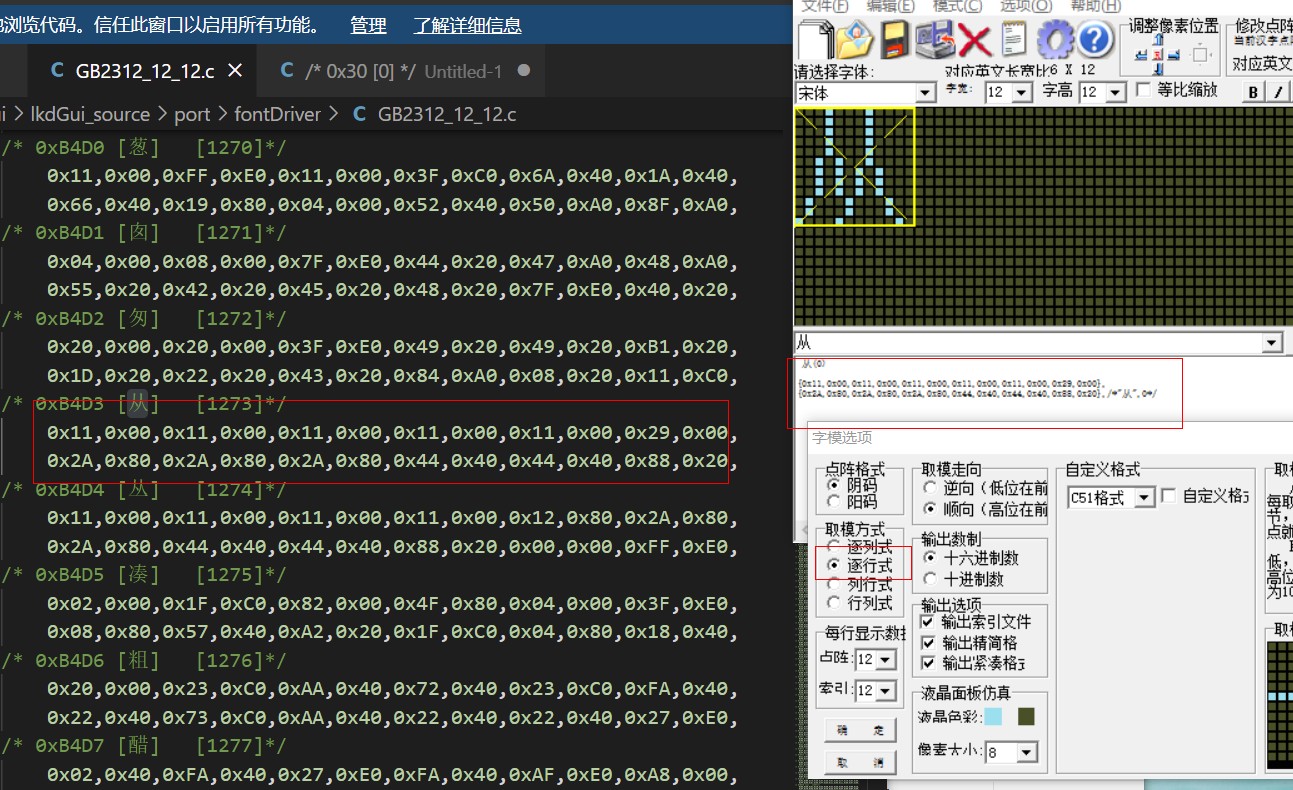1293x790 pixels.
Task: Click the blue question mark help icon
Action: coord(1096,41)
